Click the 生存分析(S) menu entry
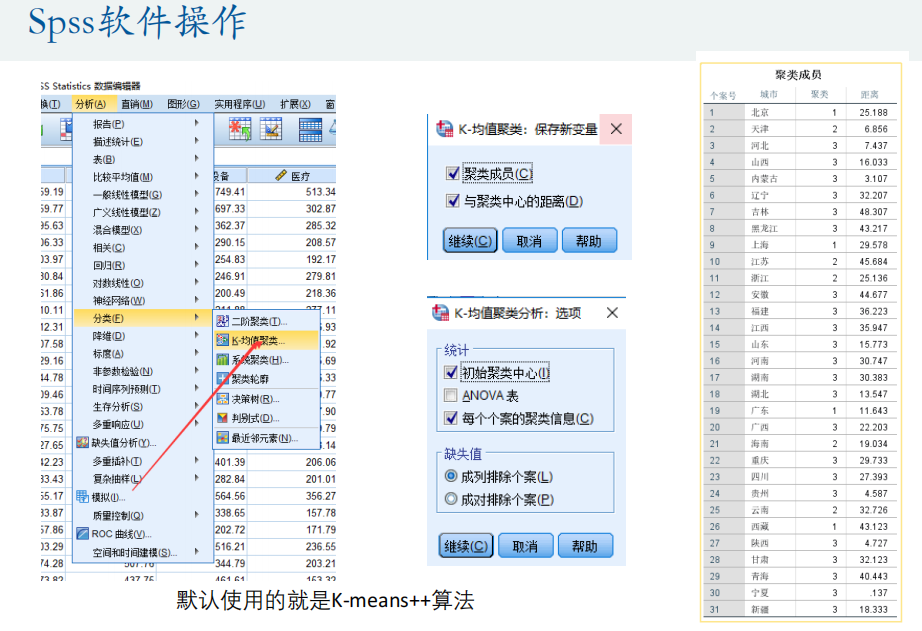Image resolution: width=922 pixels, height=631 pixels. click(x=143, y=406)
